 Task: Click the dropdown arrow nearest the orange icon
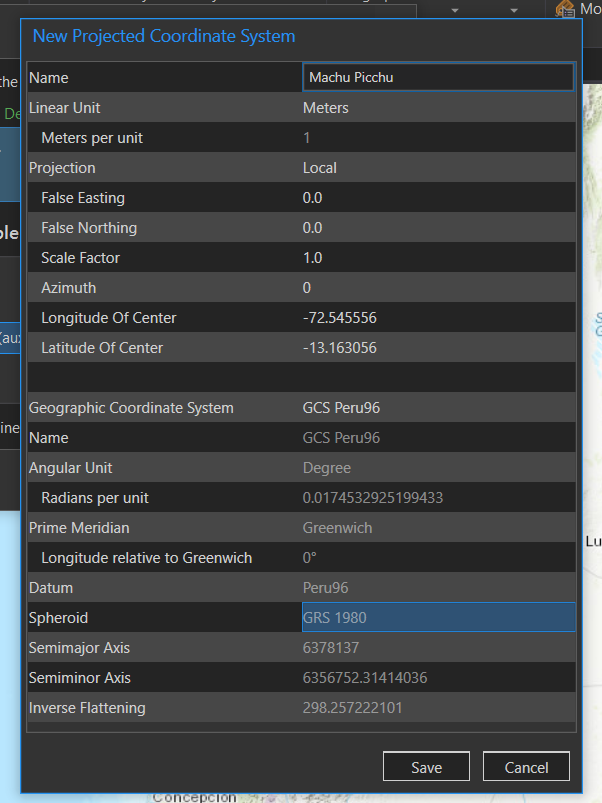[x=514, y=10]
